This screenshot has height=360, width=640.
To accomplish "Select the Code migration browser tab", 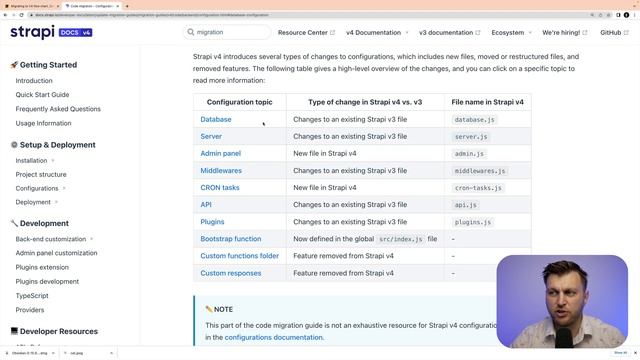I will (x=91, y=6).
